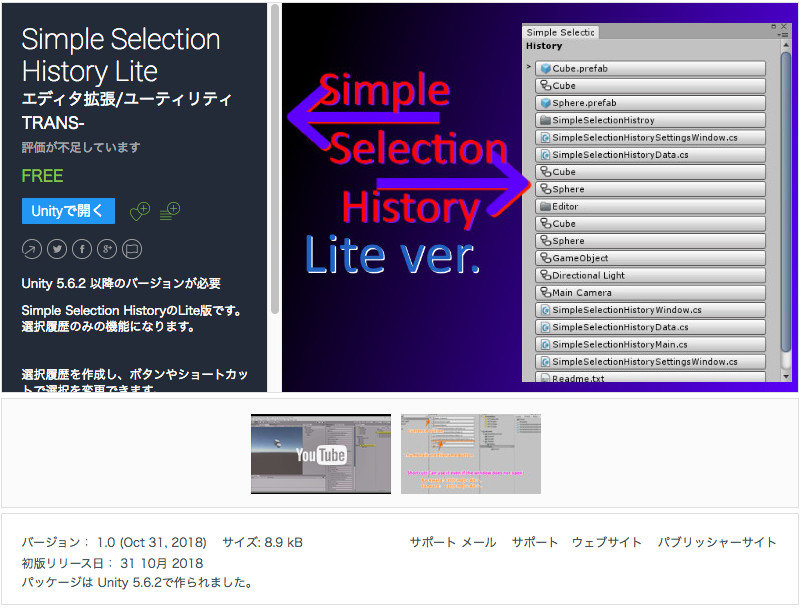The image size is (803, 609).
Task: Select Sphere.prefab in the History list
Action: pyautogui.click(x=650, y=103)
